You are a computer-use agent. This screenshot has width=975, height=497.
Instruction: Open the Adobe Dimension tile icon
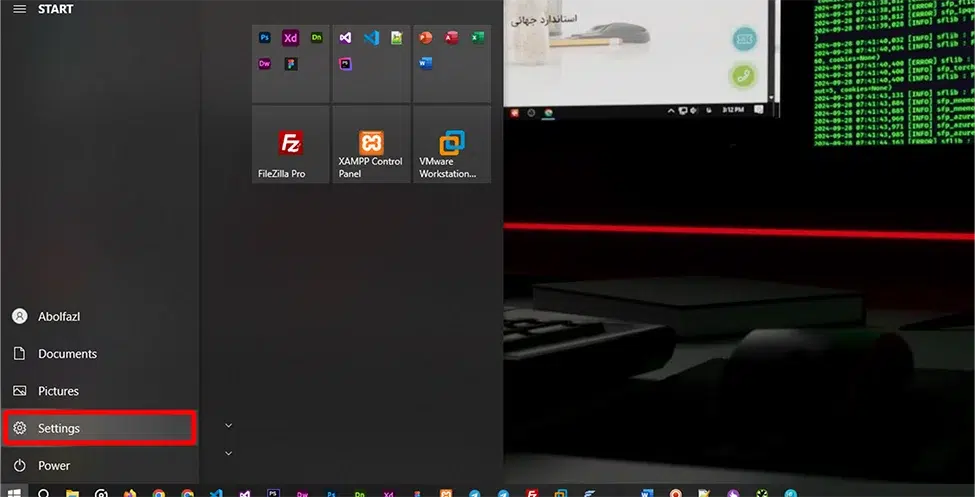[x=317, y=38]
